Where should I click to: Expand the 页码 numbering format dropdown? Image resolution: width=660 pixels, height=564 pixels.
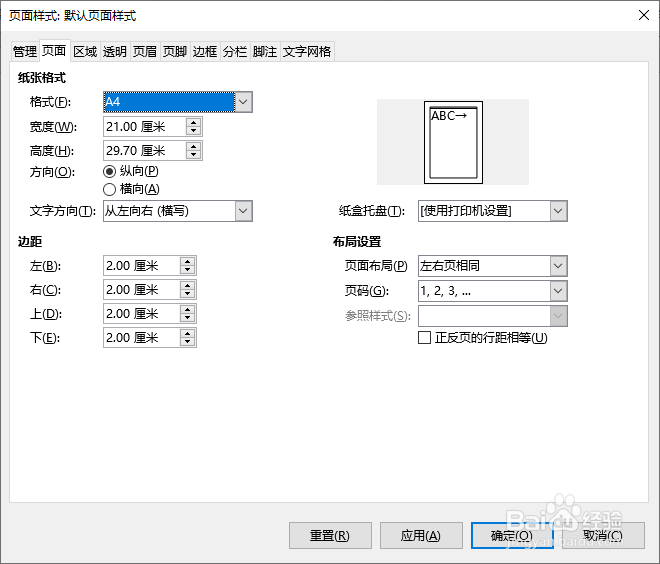[x=558, y=291]
